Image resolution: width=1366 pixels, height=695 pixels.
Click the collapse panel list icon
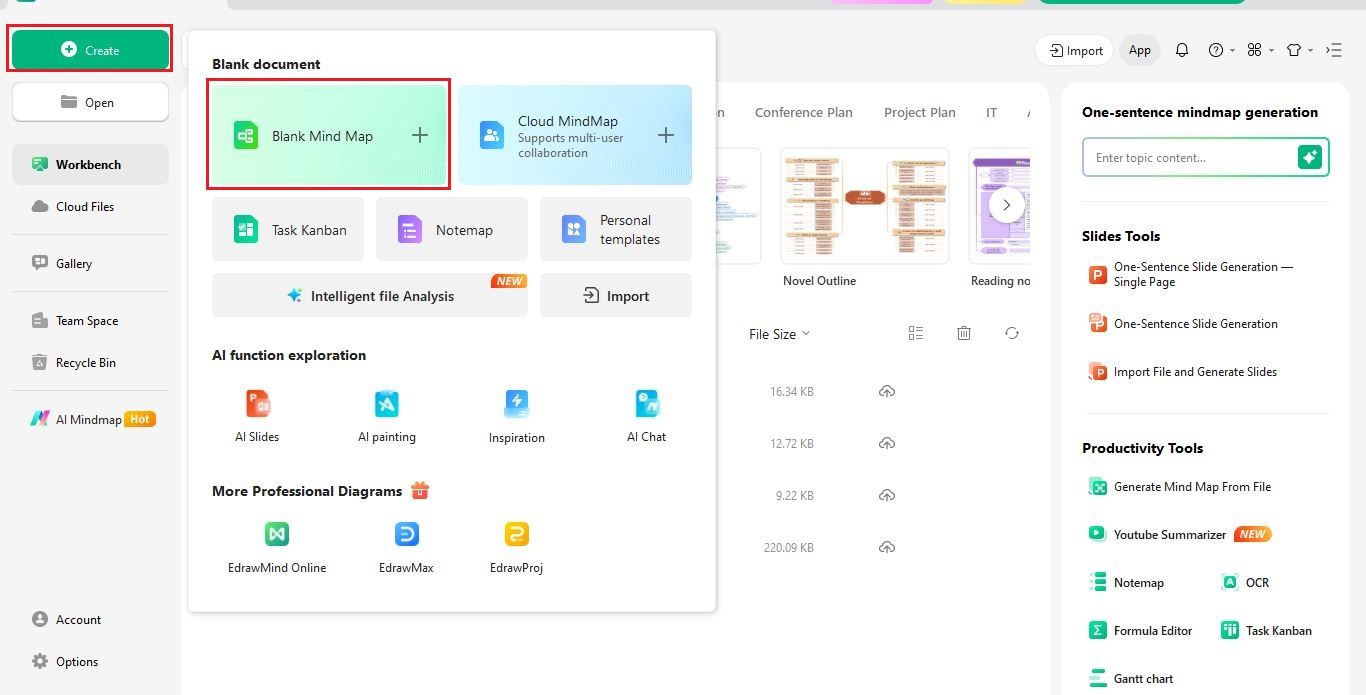[1334, 50]
